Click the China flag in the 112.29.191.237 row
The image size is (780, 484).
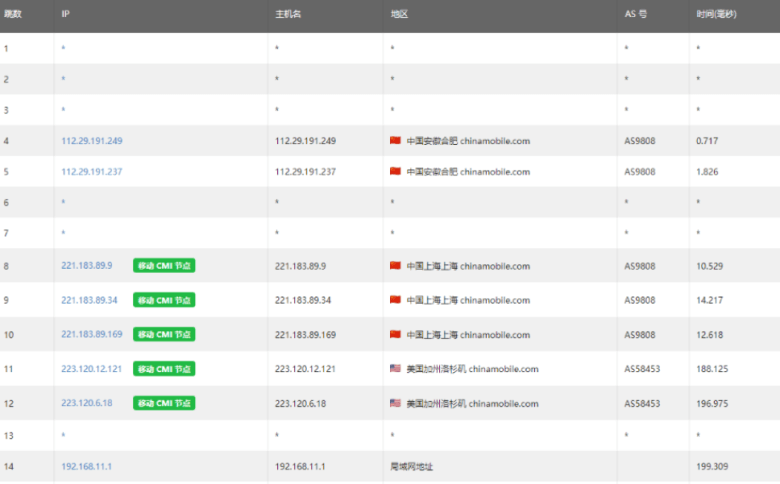pyautogui.click(x=395, y=172)
